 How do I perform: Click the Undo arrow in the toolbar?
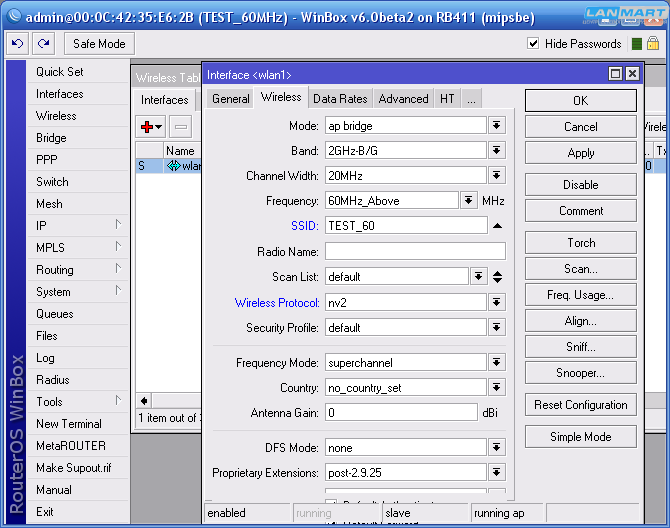coord(18,44)
